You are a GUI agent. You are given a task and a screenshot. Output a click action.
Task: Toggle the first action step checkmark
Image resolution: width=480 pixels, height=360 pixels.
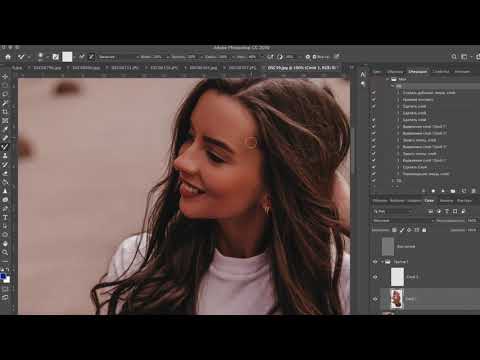coord(374,93)
